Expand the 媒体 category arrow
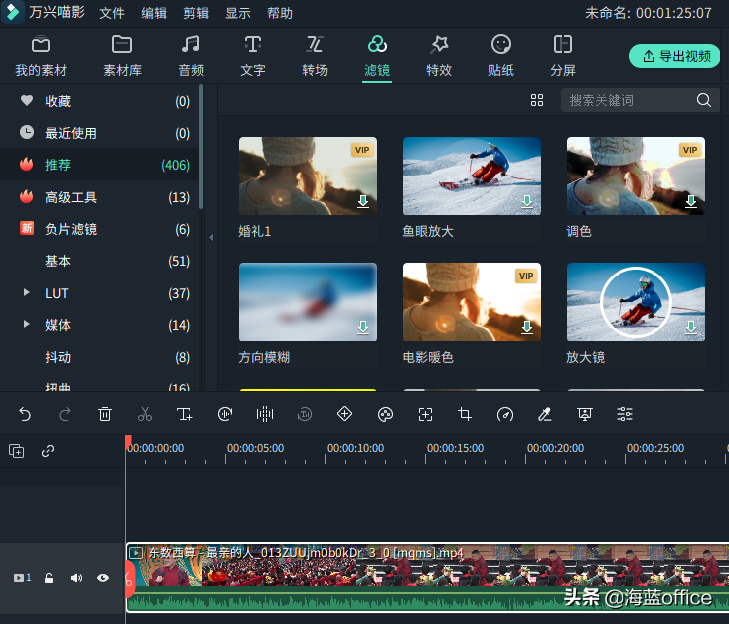This screenshot has height=624, width=729. click(x=27, y=325)
